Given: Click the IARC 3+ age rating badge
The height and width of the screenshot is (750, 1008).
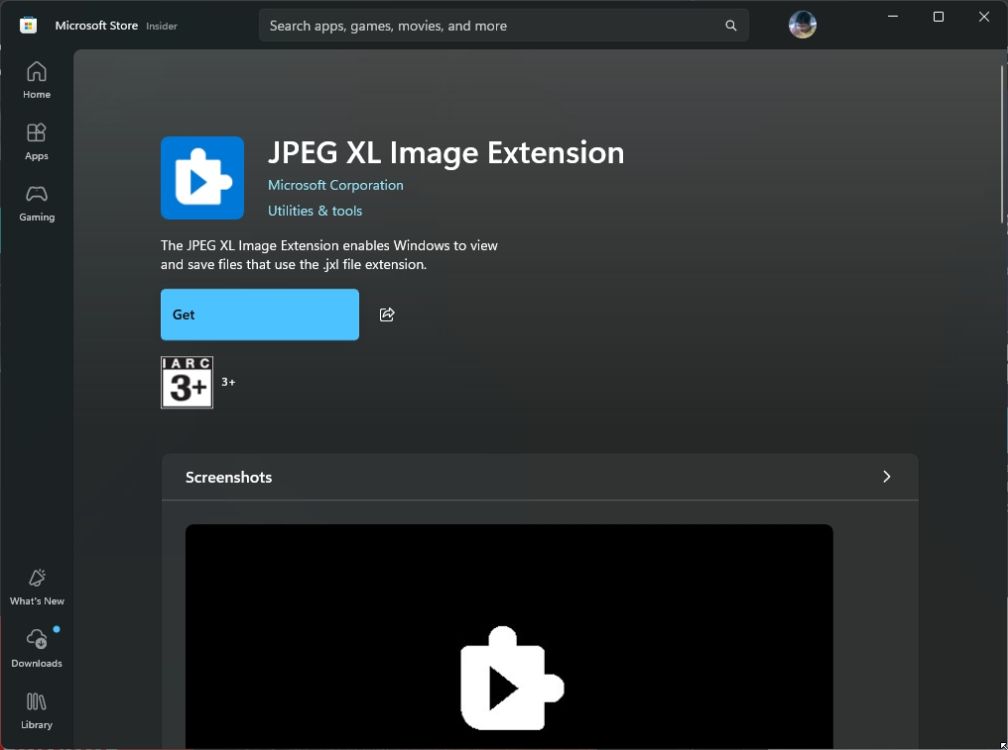Looking at the screenshot, I should (x=187, y=382).
